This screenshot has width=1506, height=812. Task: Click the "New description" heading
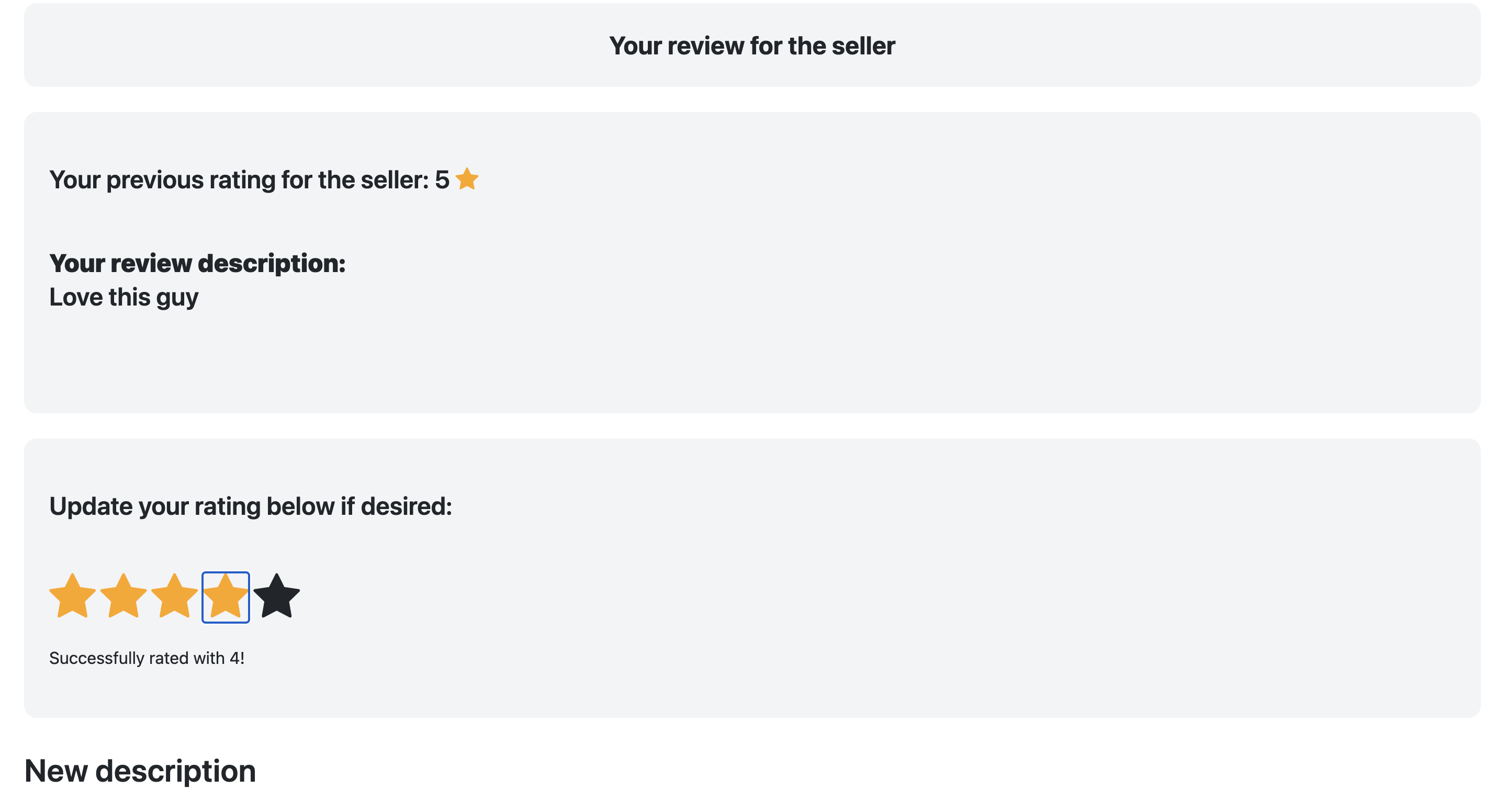coord(140,771)
